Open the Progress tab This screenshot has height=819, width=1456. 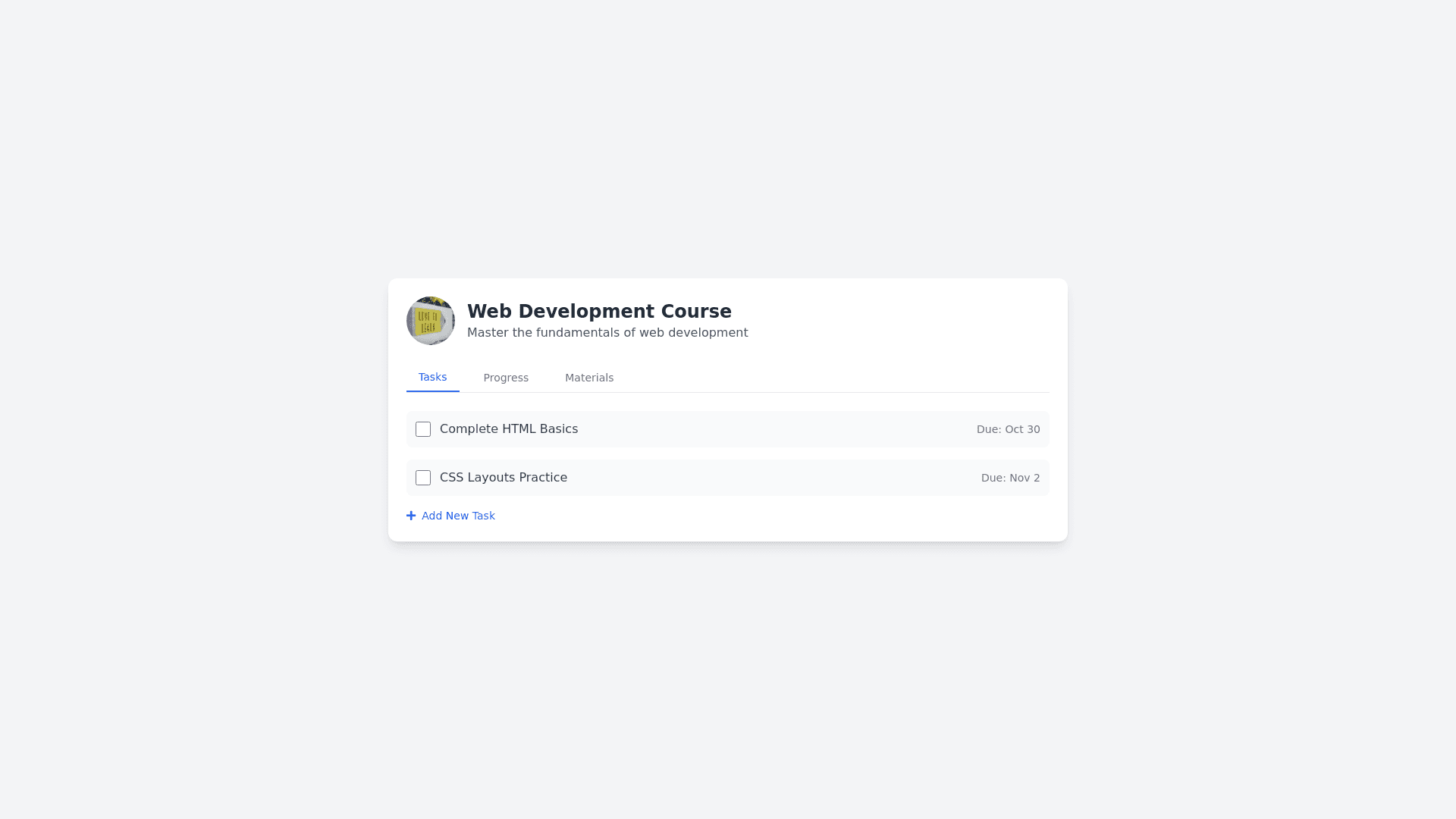click(x=506, y=378)
